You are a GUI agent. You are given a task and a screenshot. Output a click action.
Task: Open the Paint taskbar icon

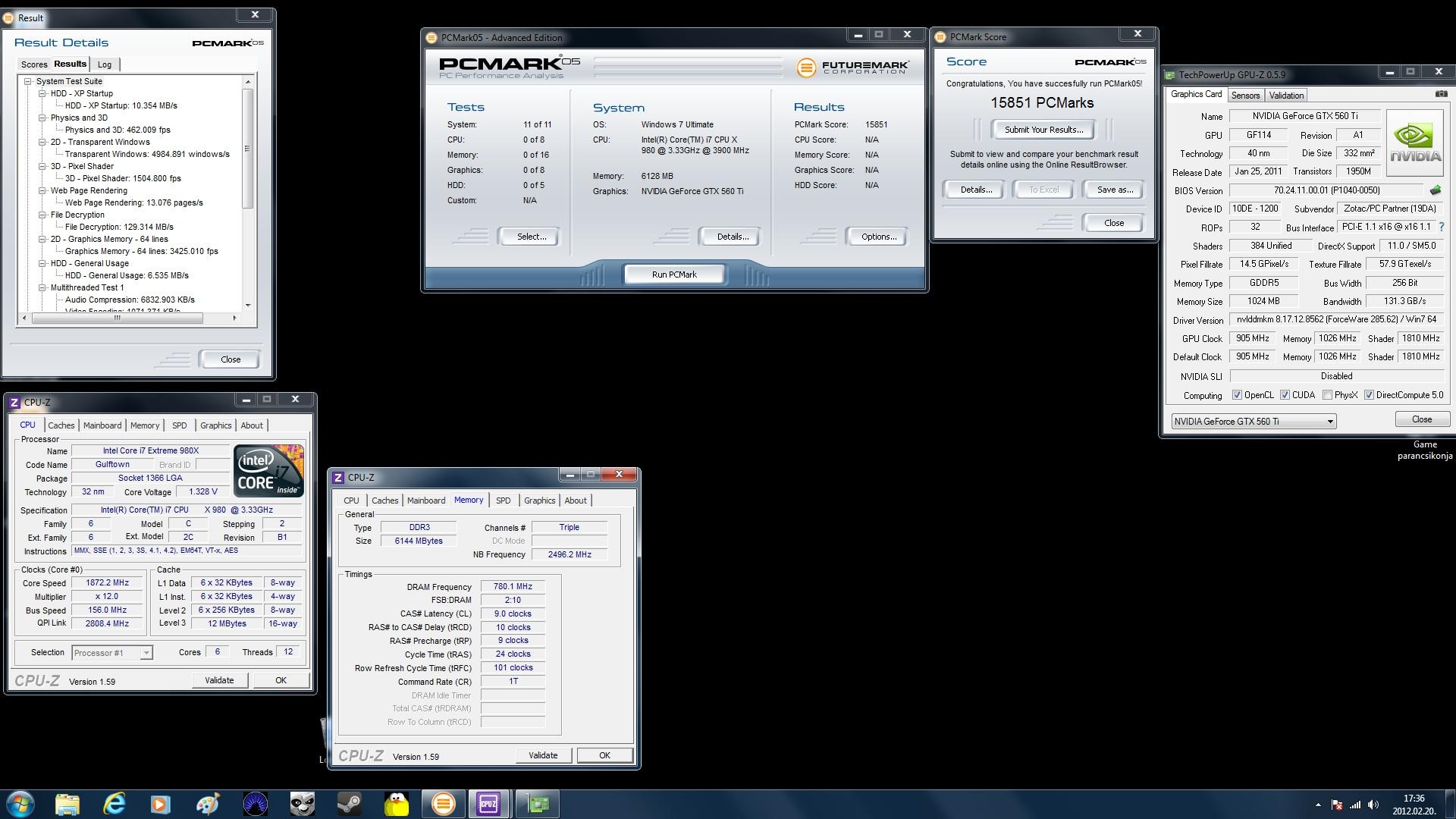point(208,804)
